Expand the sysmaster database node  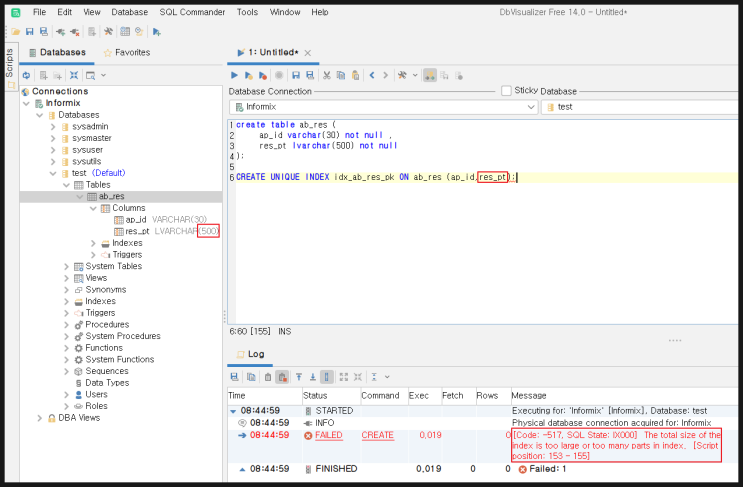click(53, 138)
